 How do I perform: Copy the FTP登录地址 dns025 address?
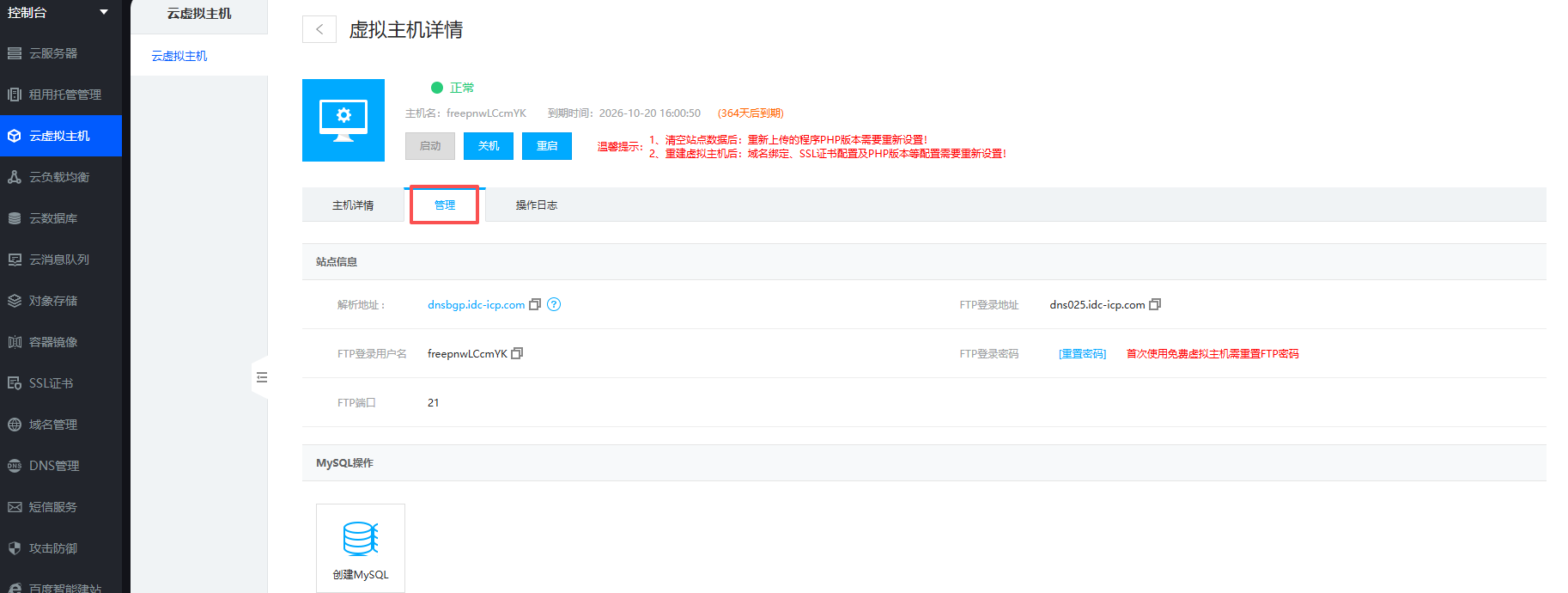(x=1155, y=304)
